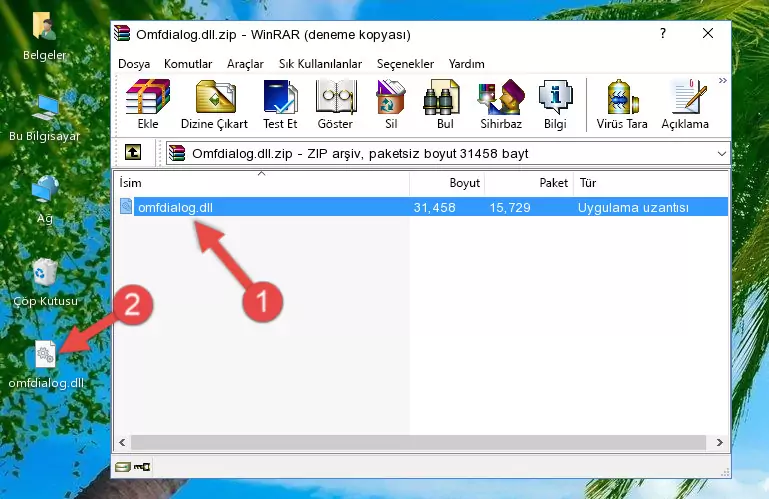
Task: Select the Bu Bilgisayar desktop icon
Action: tap(45, 118)
